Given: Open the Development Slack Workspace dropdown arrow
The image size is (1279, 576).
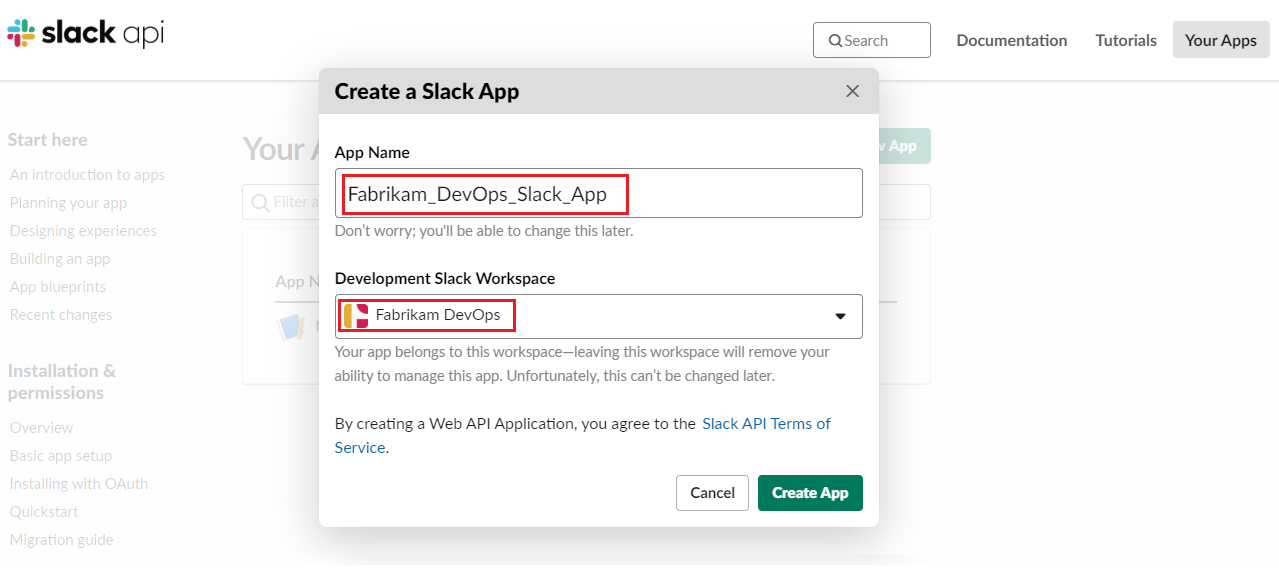Looking at the screenshot, I should click(x=840, y=316).
